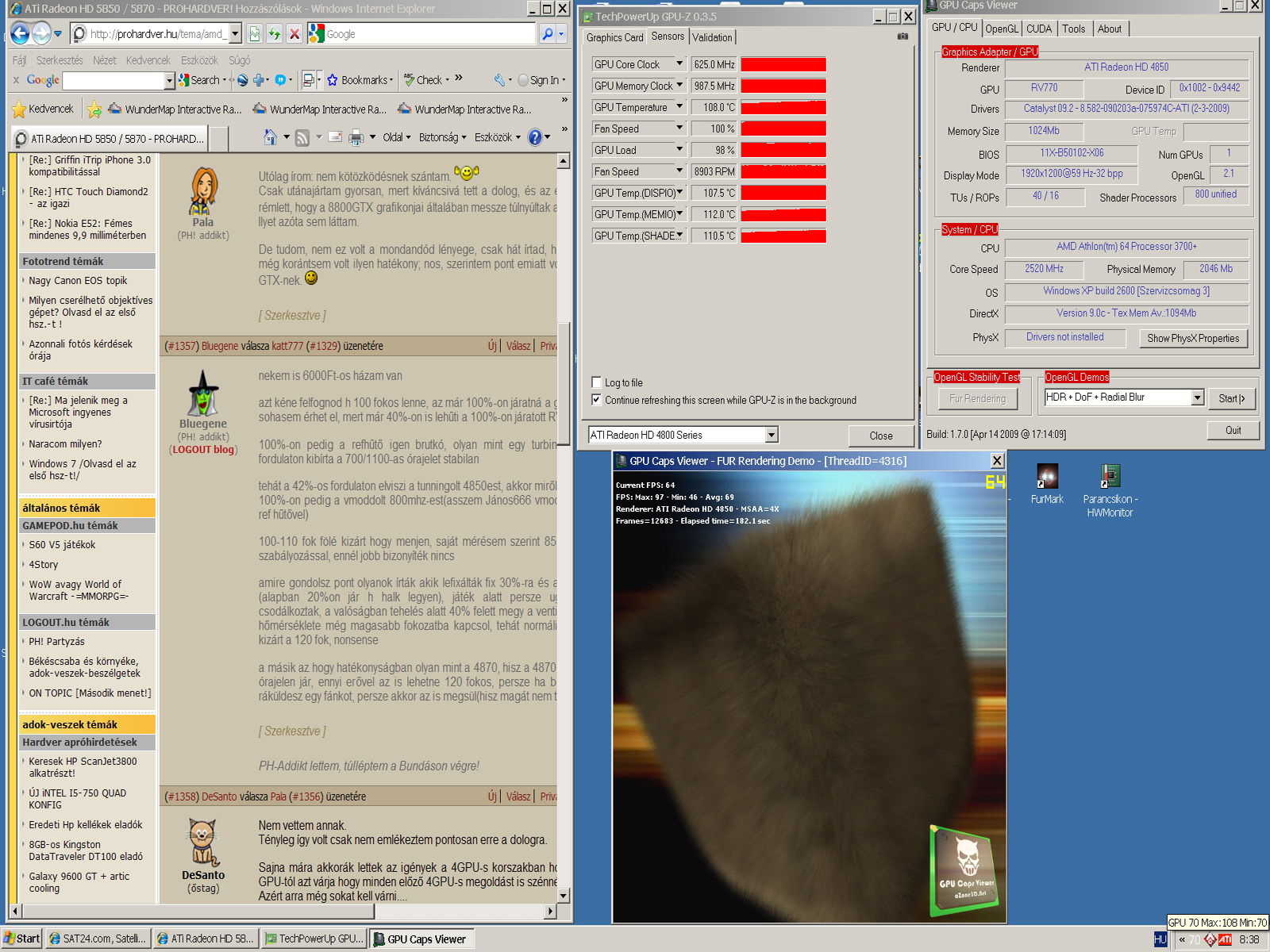
Task: Click the Google toolbar blue plus share icon
Action: [x=259, y=80]
